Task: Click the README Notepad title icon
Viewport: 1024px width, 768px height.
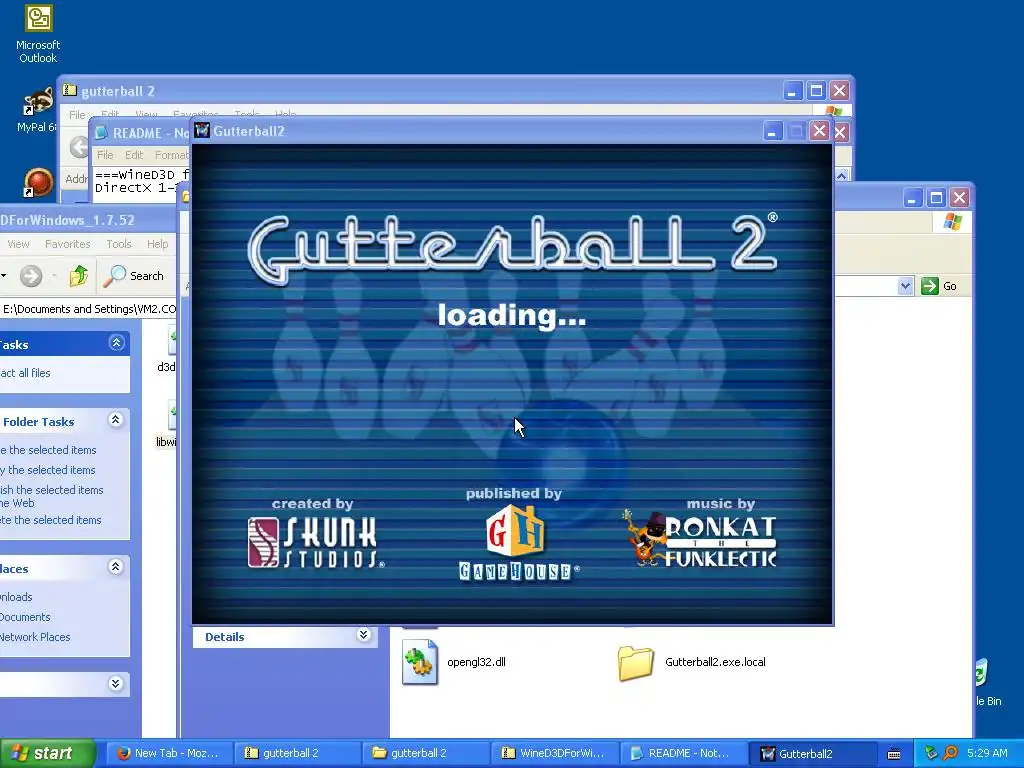Action: [101, 133]
